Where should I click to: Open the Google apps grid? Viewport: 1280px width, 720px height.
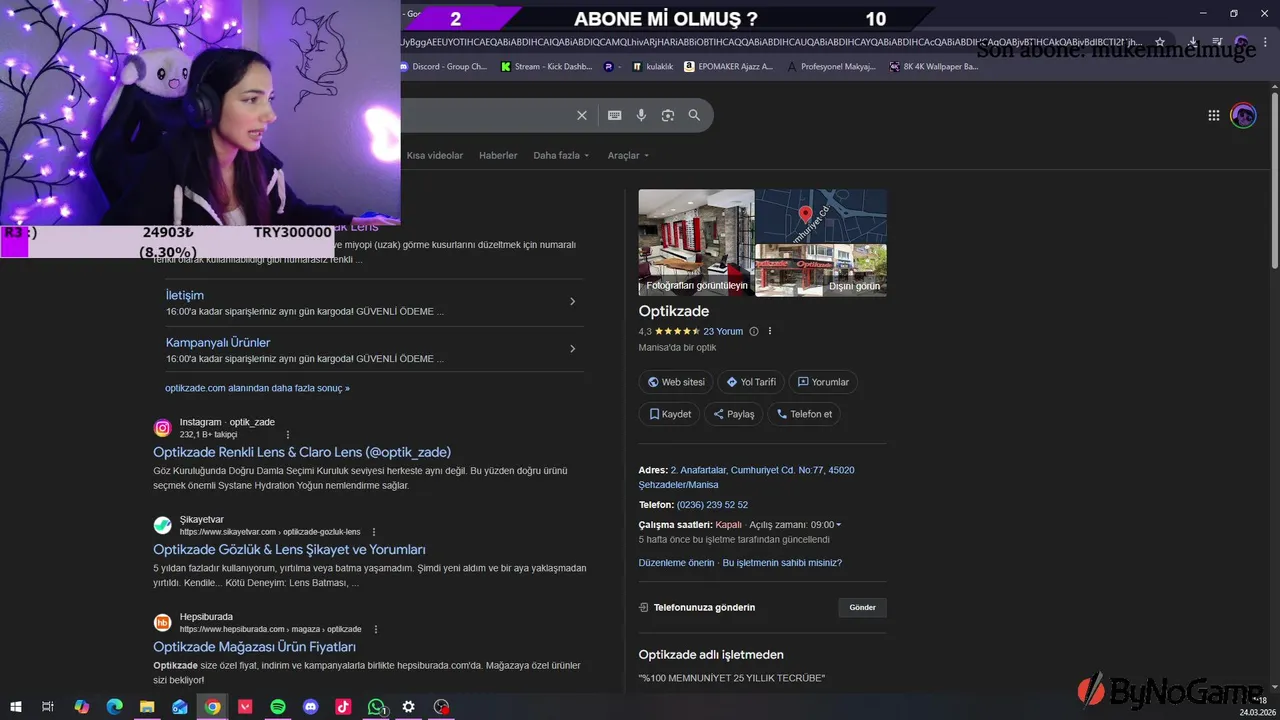pos(1214,115)
